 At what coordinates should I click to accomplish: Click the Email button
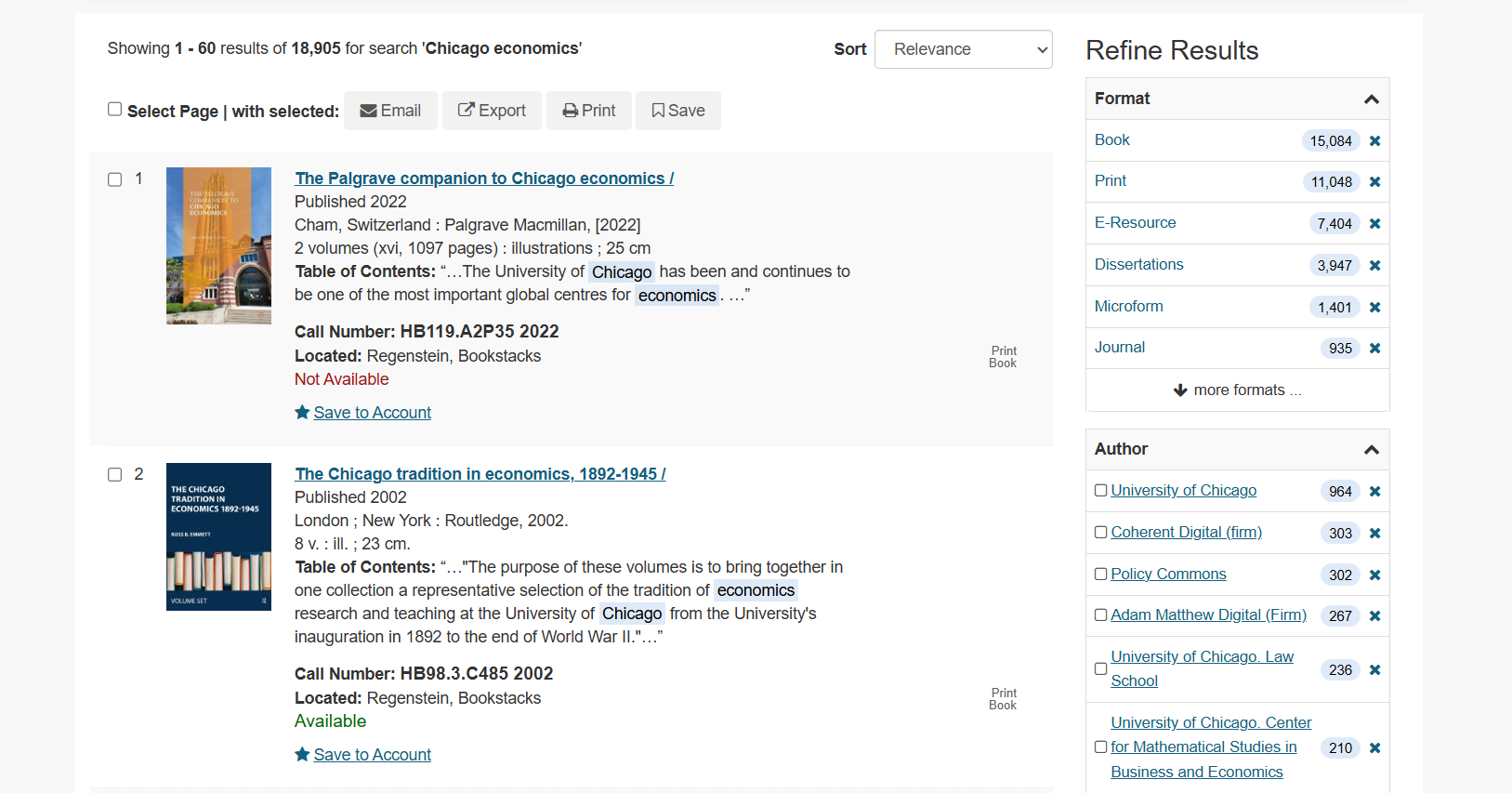tap(390, 111)
